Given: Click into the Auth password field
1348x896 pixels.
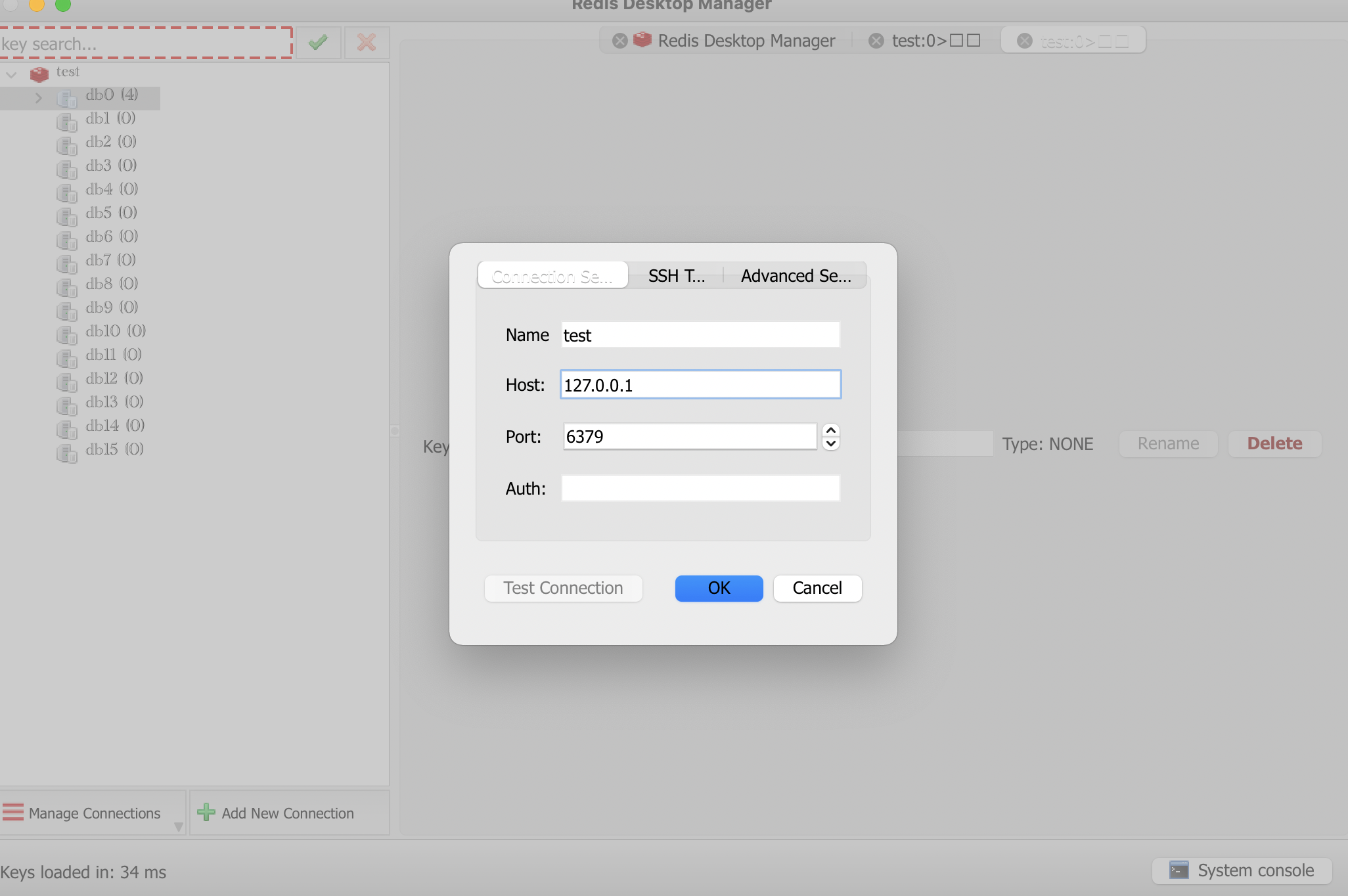Looking at the screenshot, I should point(700,488).
